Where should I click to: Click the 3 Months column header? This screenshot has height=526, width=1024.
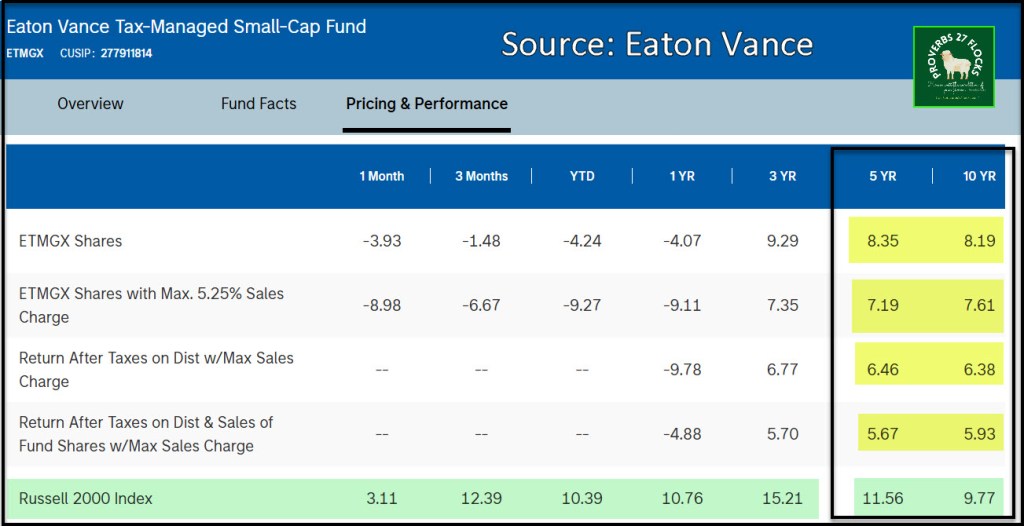(481, 176)
